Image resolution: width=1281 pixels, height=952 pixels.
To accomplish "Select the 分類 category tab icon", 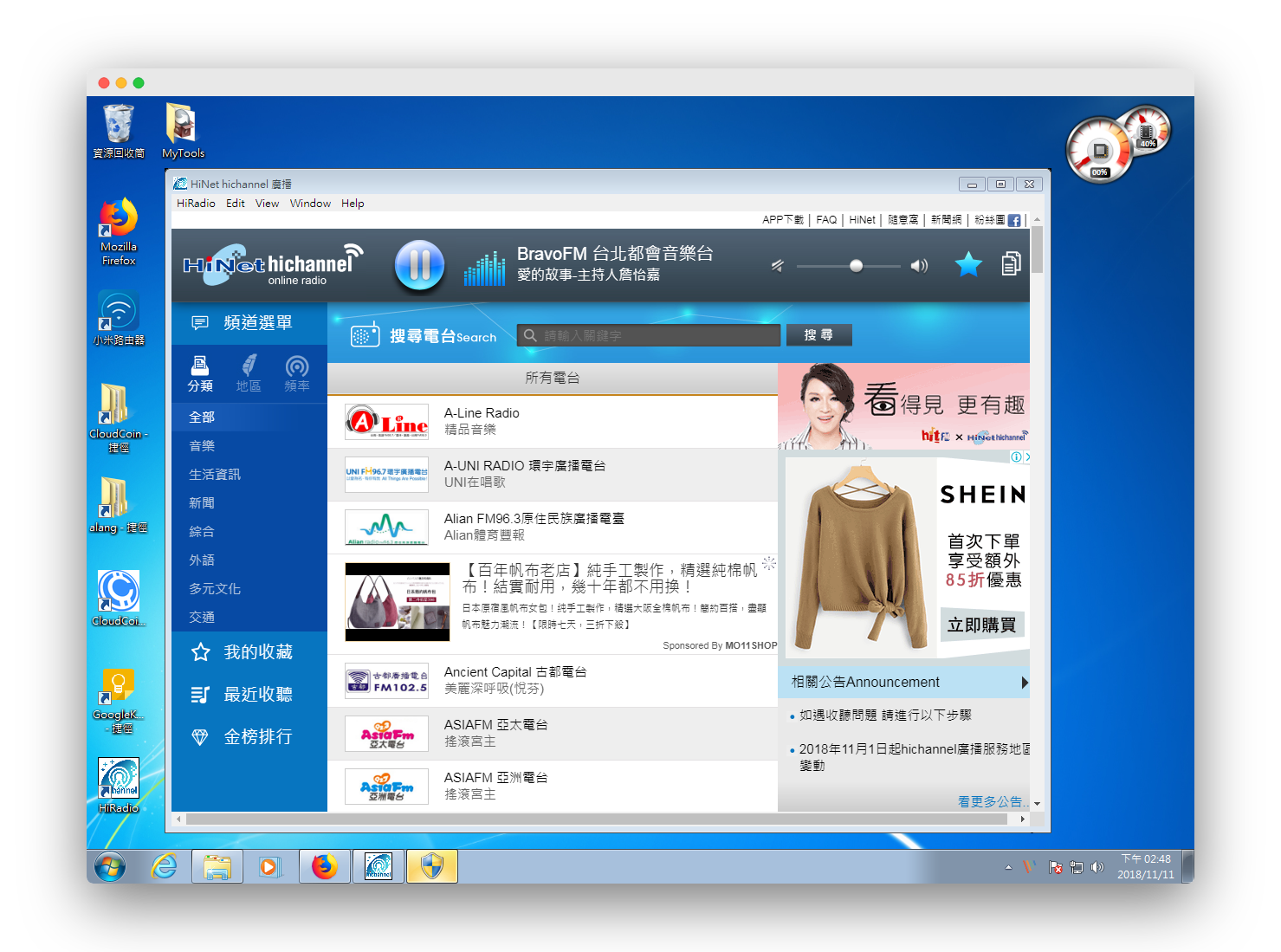I will click(200, 373).
